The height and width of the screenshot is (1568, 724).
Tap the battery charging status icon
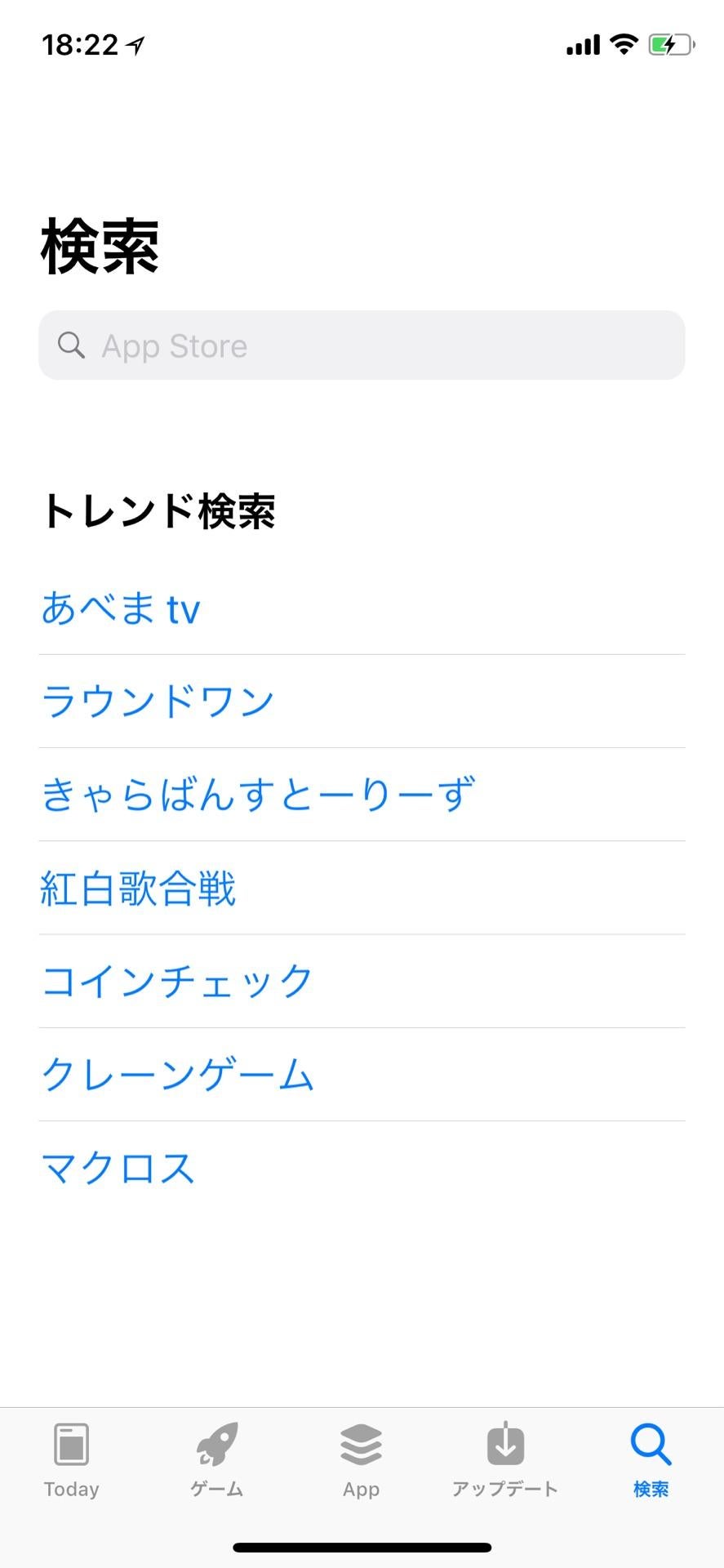[672, 45]
